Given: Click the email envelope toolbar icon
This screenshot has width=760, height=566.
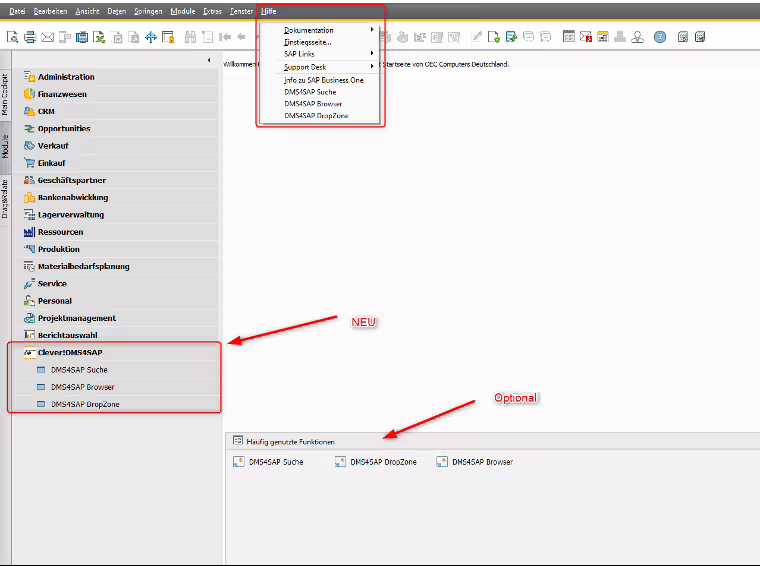Looking at the screenshot, I should (47, 37).
